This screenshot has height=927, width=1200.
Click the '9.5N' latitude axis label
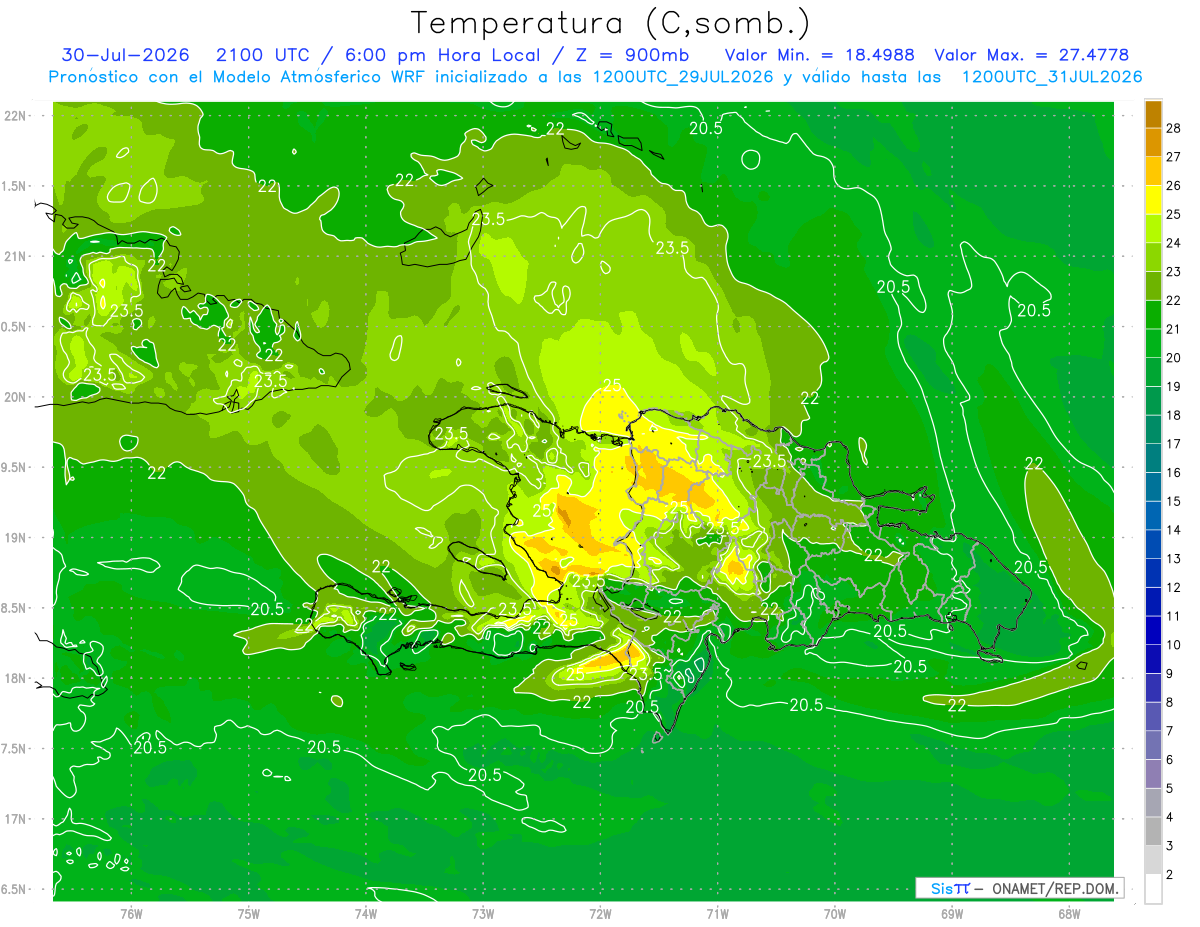[15, 467]
